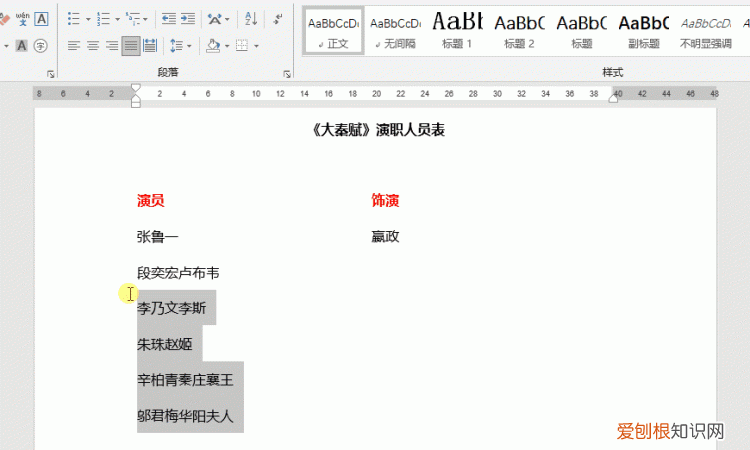Click right indent marker on ruler
Image resolution: width=750 pixels, height=450 pixels.
(613, 98)
